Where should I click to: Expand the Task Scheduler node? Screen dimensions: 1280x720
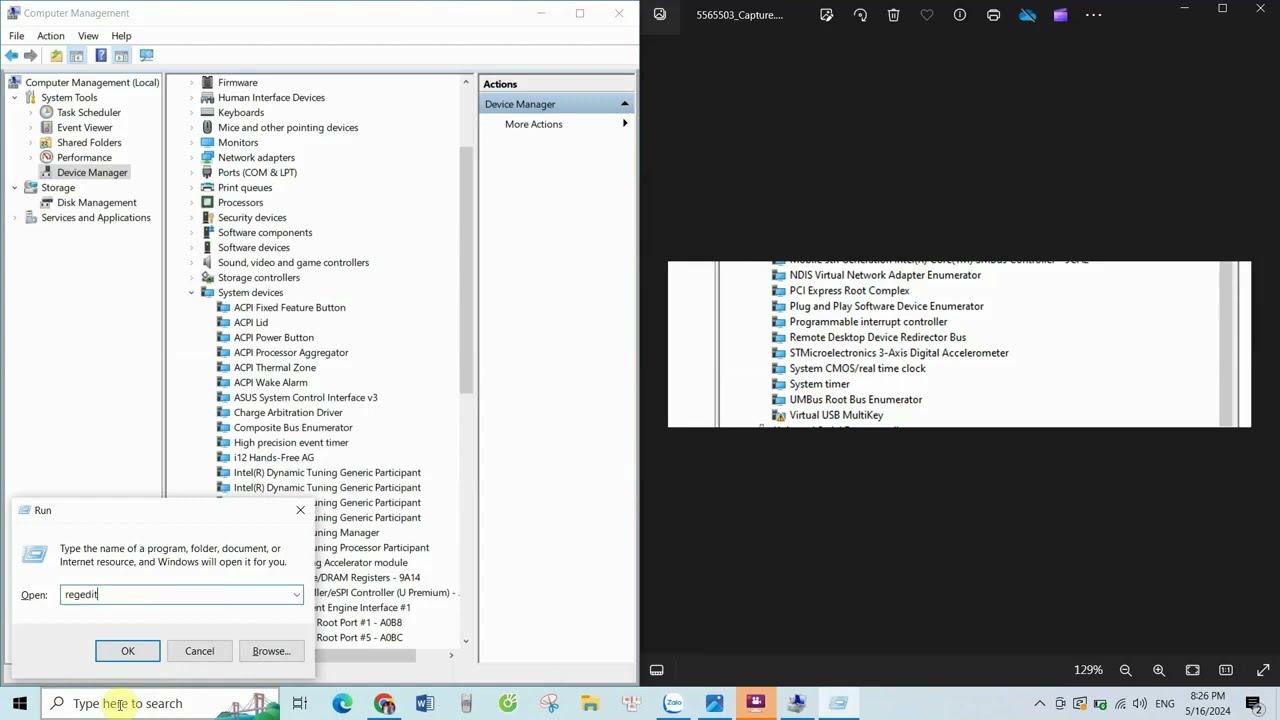coord(31,112)
